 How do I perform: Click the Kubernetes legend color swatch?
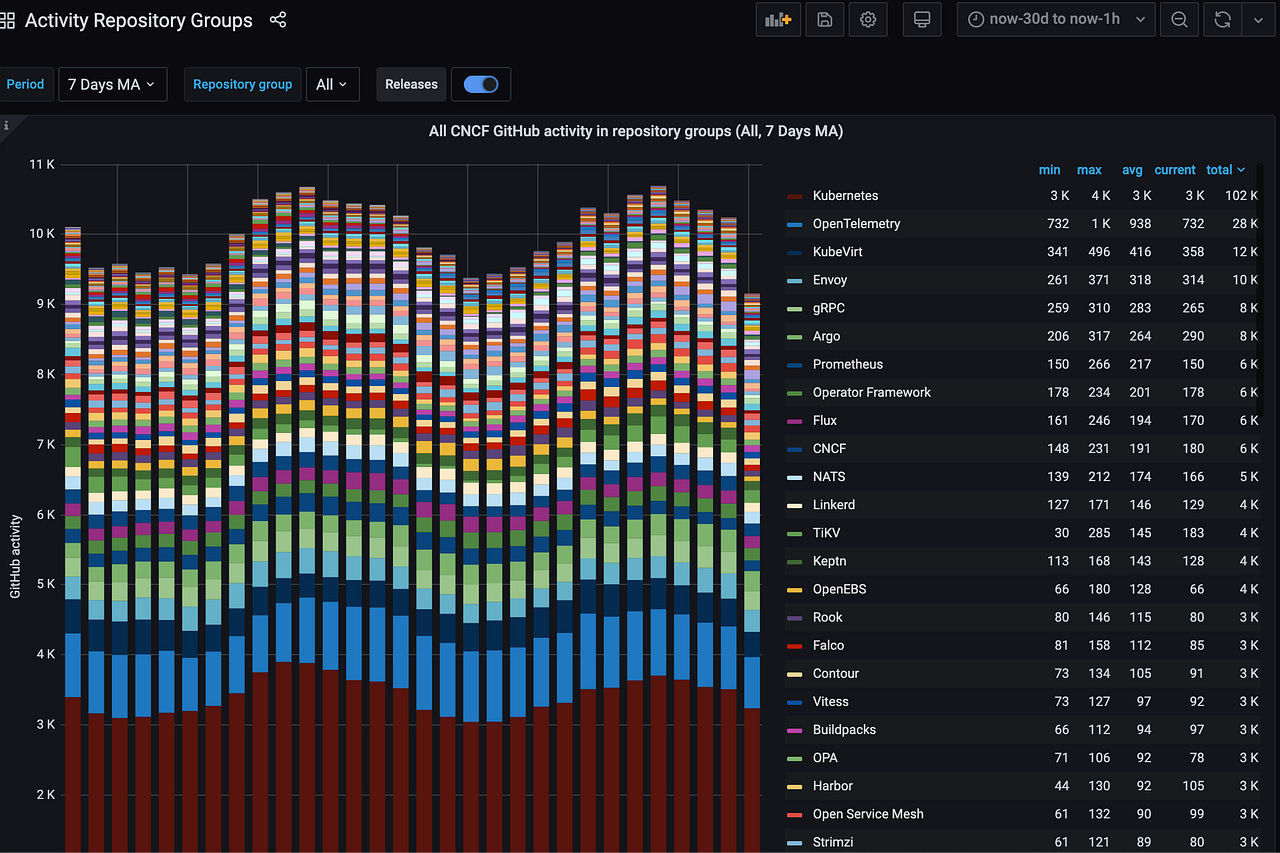tap(795, 196)
